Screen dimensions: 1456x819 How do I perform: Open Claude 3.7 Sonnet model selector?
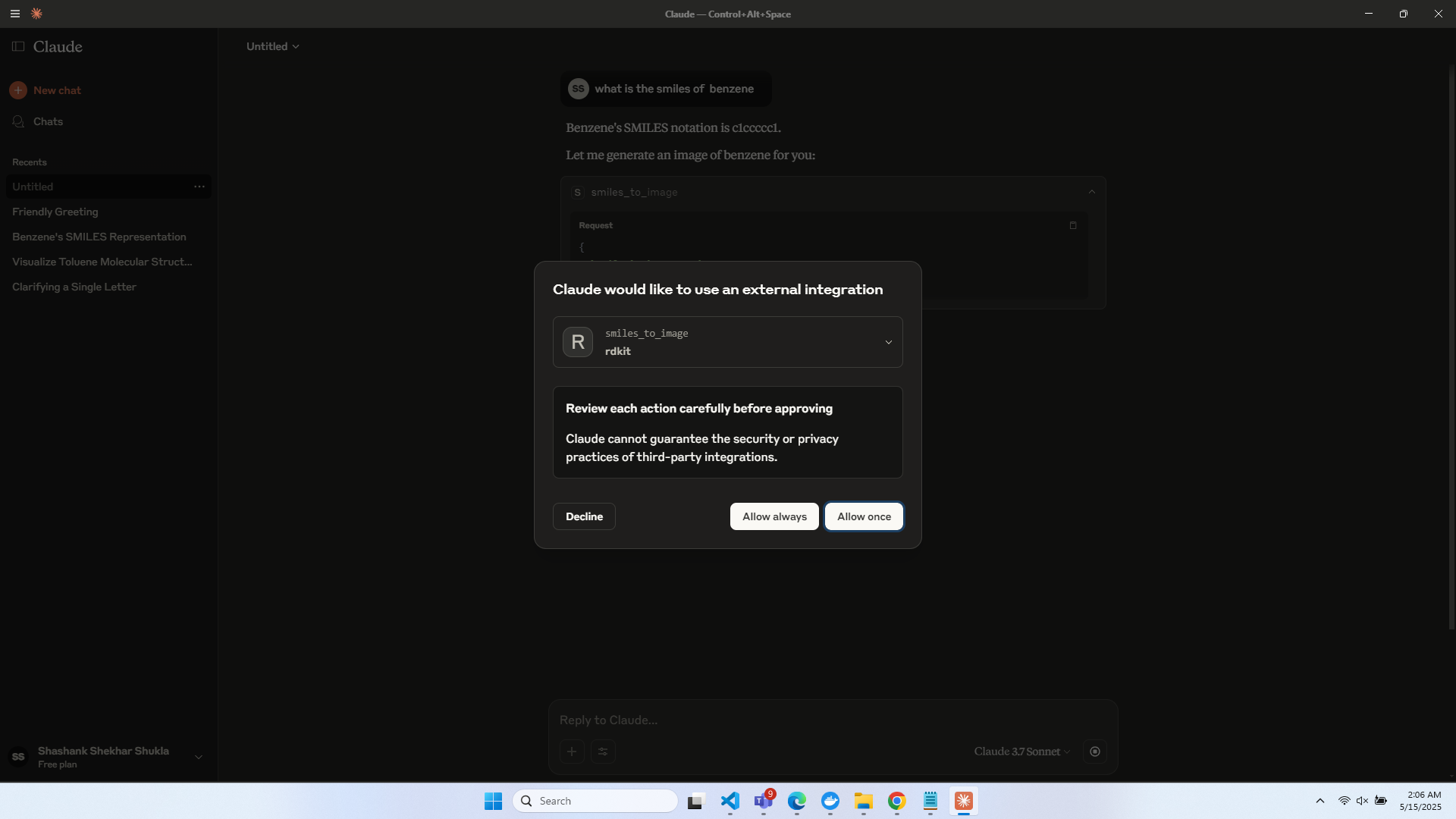pyautogui.click(x=1021, y=752)
